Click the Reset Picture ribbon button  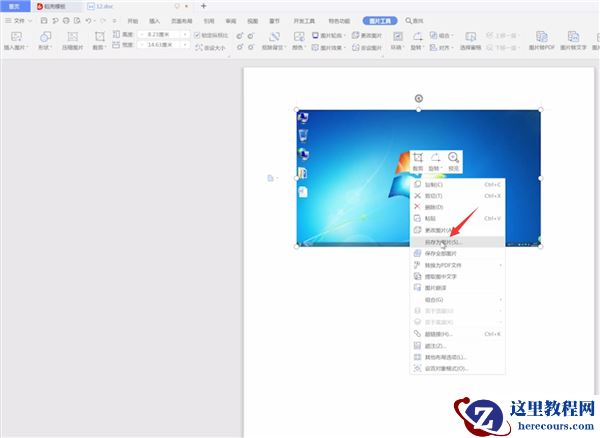(367, 47)
